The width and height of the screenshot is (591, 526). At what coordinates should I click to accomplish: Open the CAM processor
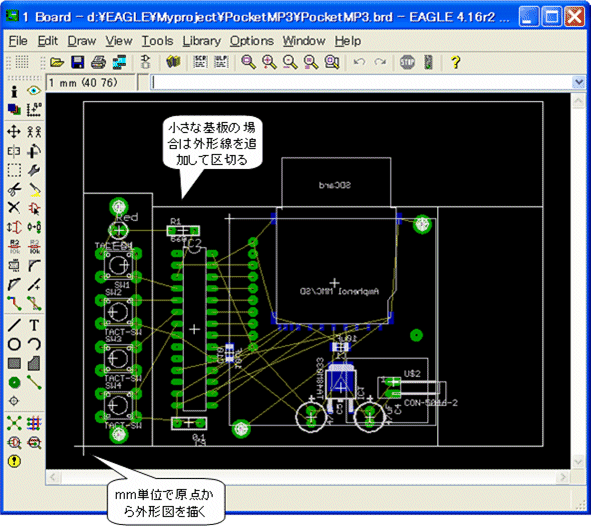point(119,62)
